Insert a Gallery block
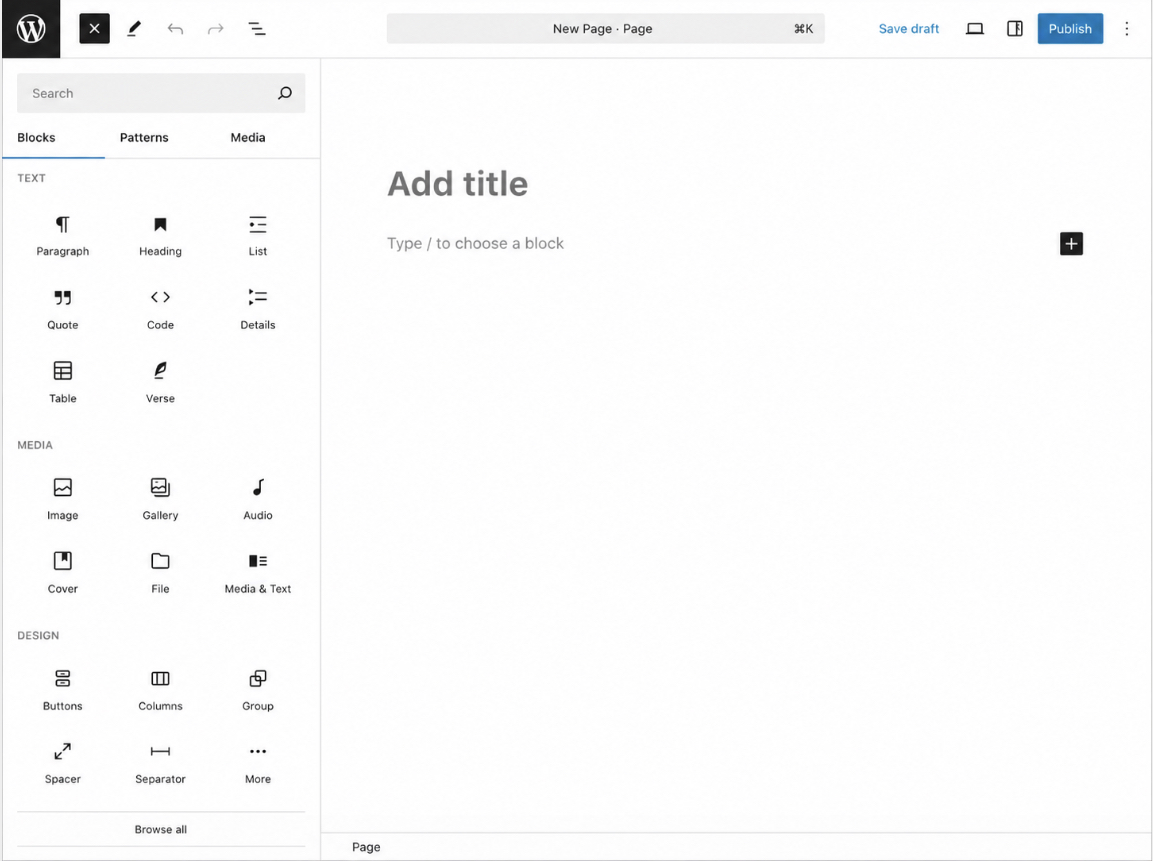The image size is (1153, 861). (x=160, y=500)
